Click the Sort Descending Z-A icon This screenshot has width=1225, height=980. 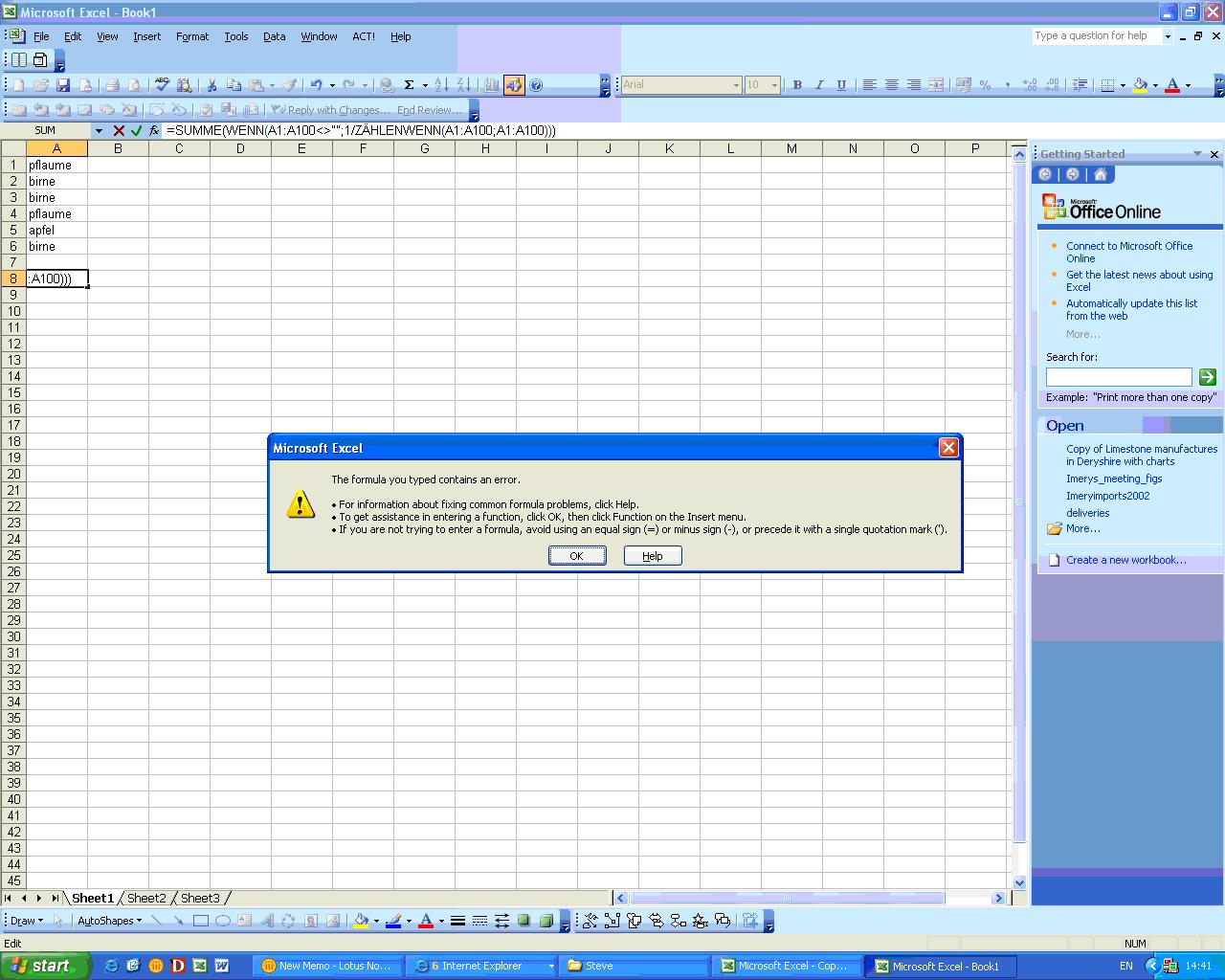463,85
